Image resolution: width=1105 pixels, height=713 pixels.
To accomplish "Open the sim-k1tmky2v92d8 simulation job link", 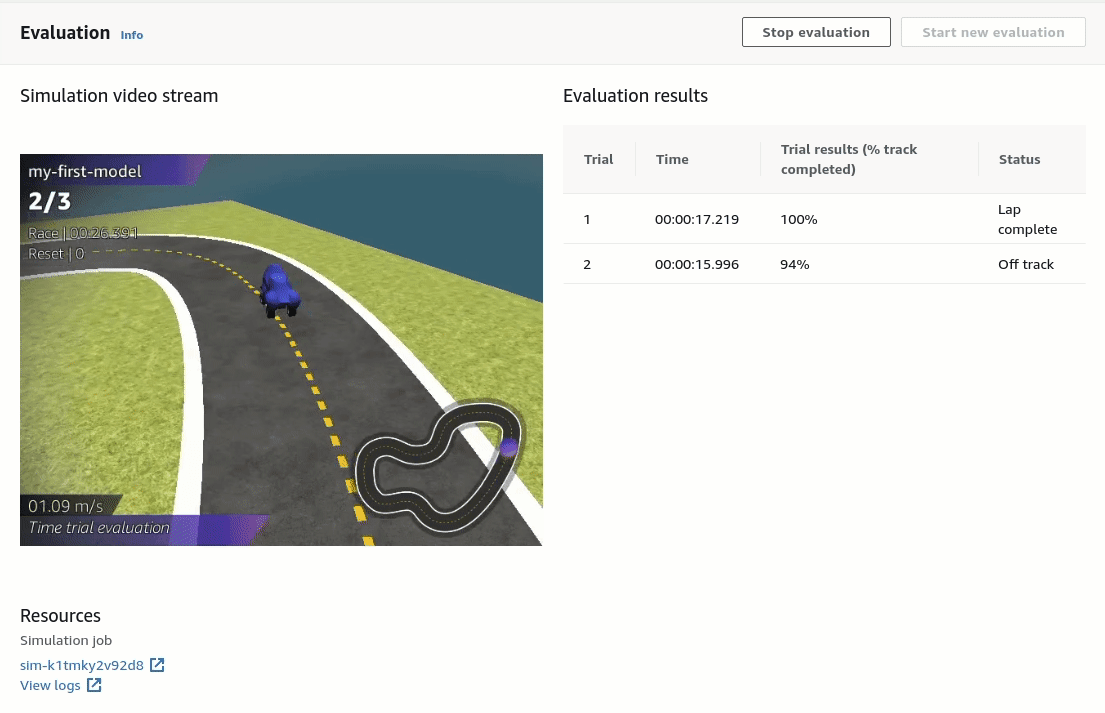I will (82, 665).
